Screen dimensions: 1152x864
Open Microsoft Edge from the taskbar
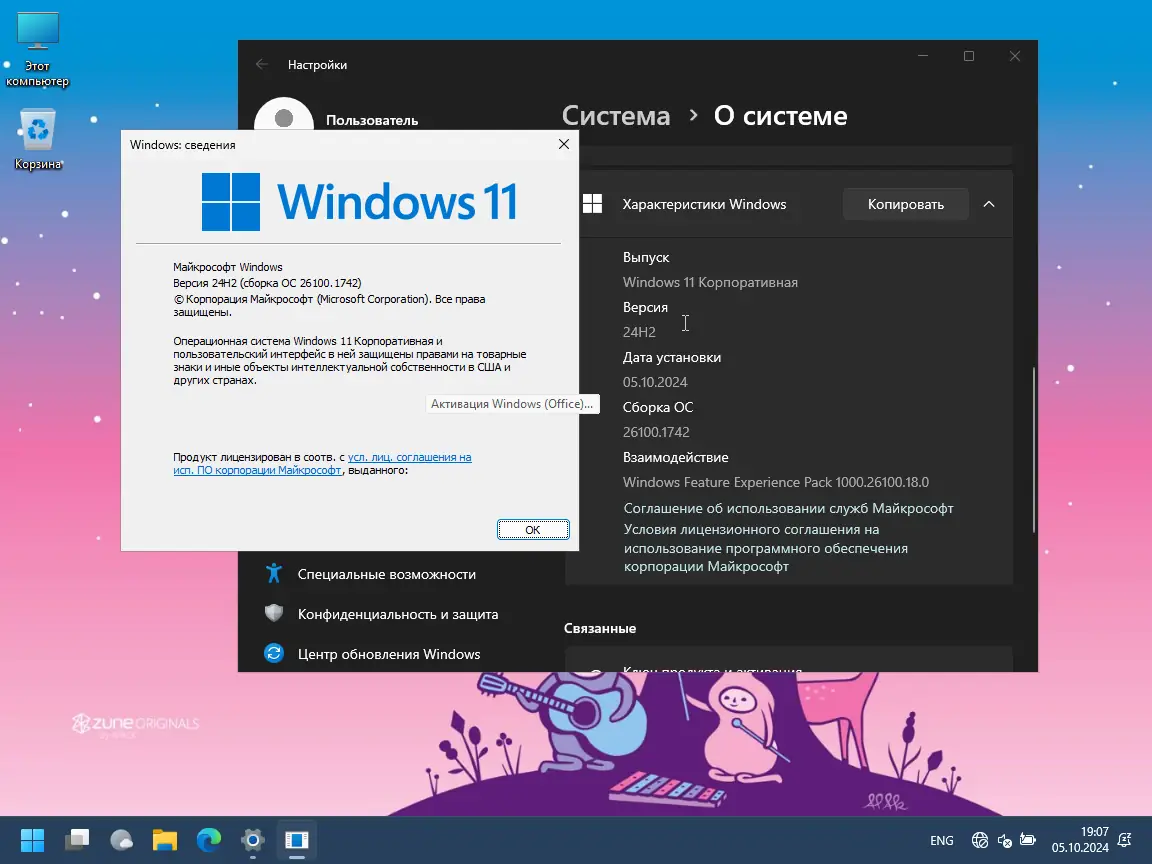pos(207,841)
